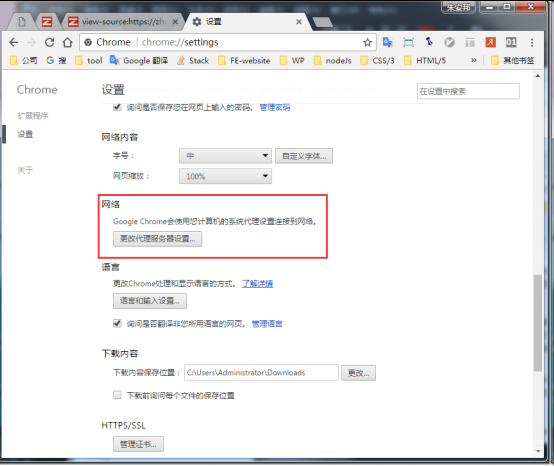
Task: Reload the page with refresh icon
Action: [x=49, y=42]
